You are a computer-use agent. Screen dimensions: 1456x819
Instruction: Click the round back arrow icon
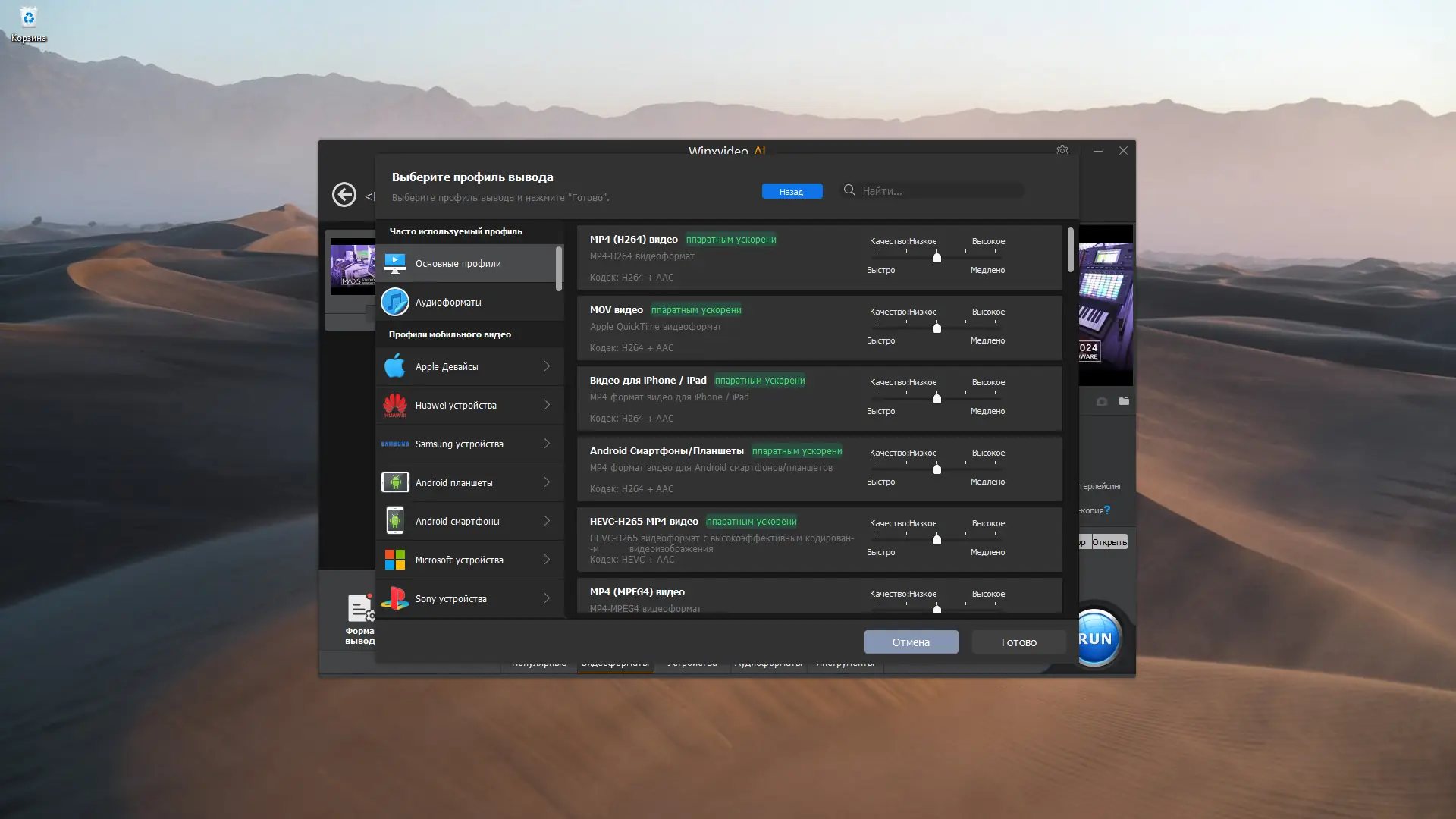coord(344,194)
